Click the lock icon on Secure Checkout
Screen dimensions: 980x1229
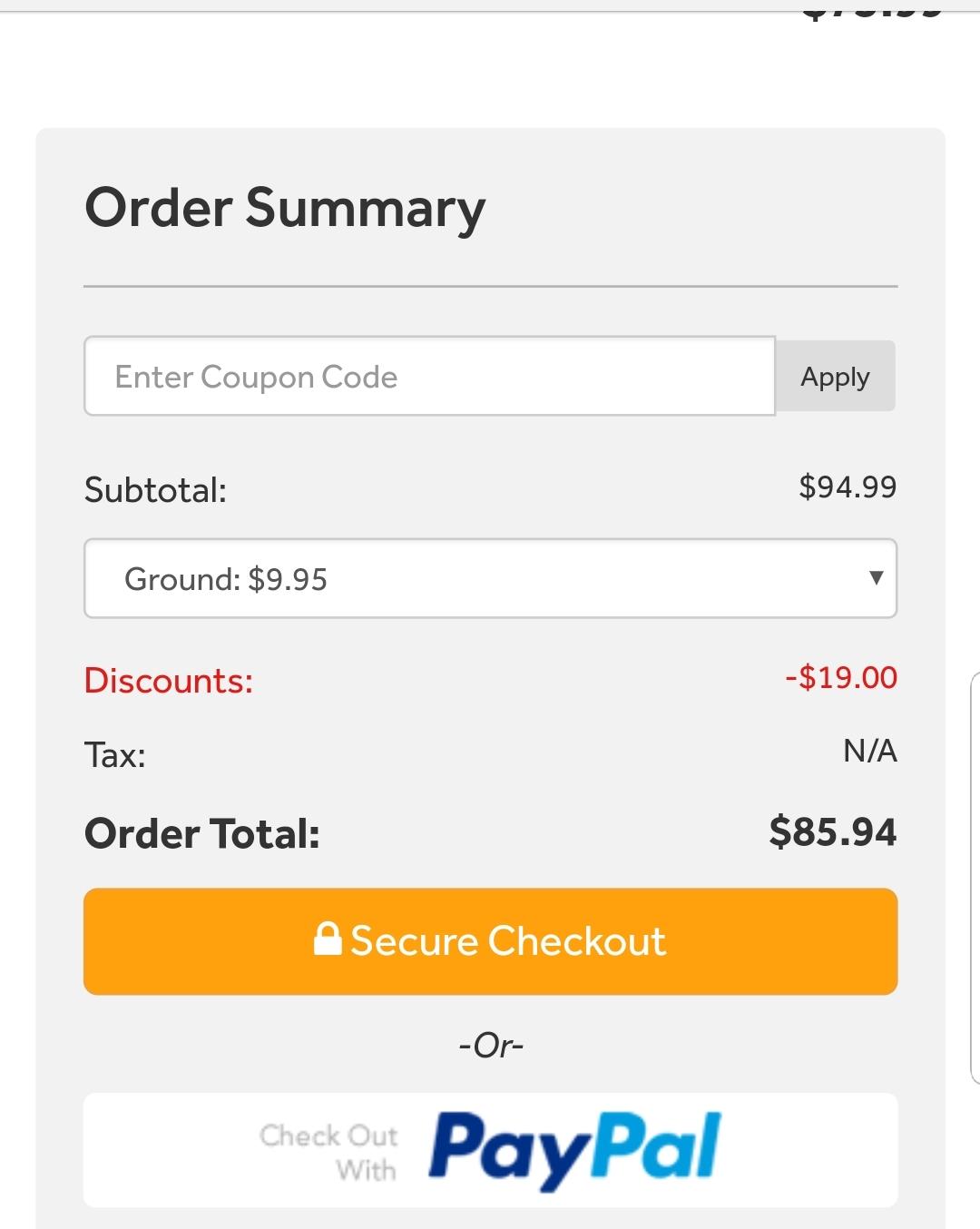click(327, 939)
